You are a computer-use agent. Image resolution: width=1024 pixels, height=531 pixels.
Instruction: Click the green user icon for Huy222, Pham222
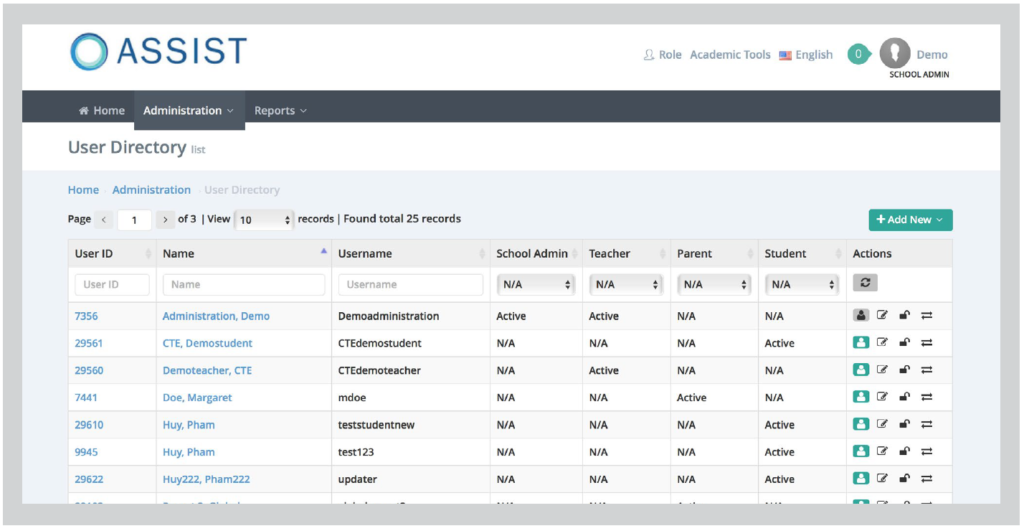click(861, 479)
